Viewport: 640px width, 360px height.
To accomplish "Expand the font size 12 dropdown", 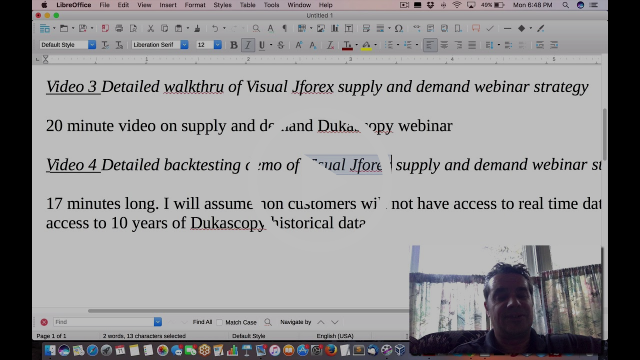I will coord(218,45).
